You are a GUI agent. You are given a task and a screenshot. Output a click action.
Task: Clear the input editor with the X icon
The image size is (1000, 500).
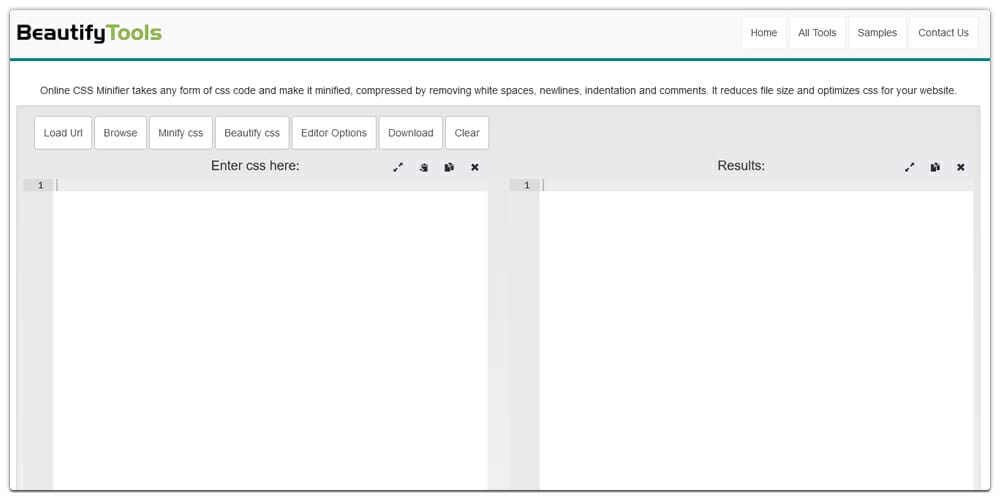pyautogui.click(x=475, y=167)
